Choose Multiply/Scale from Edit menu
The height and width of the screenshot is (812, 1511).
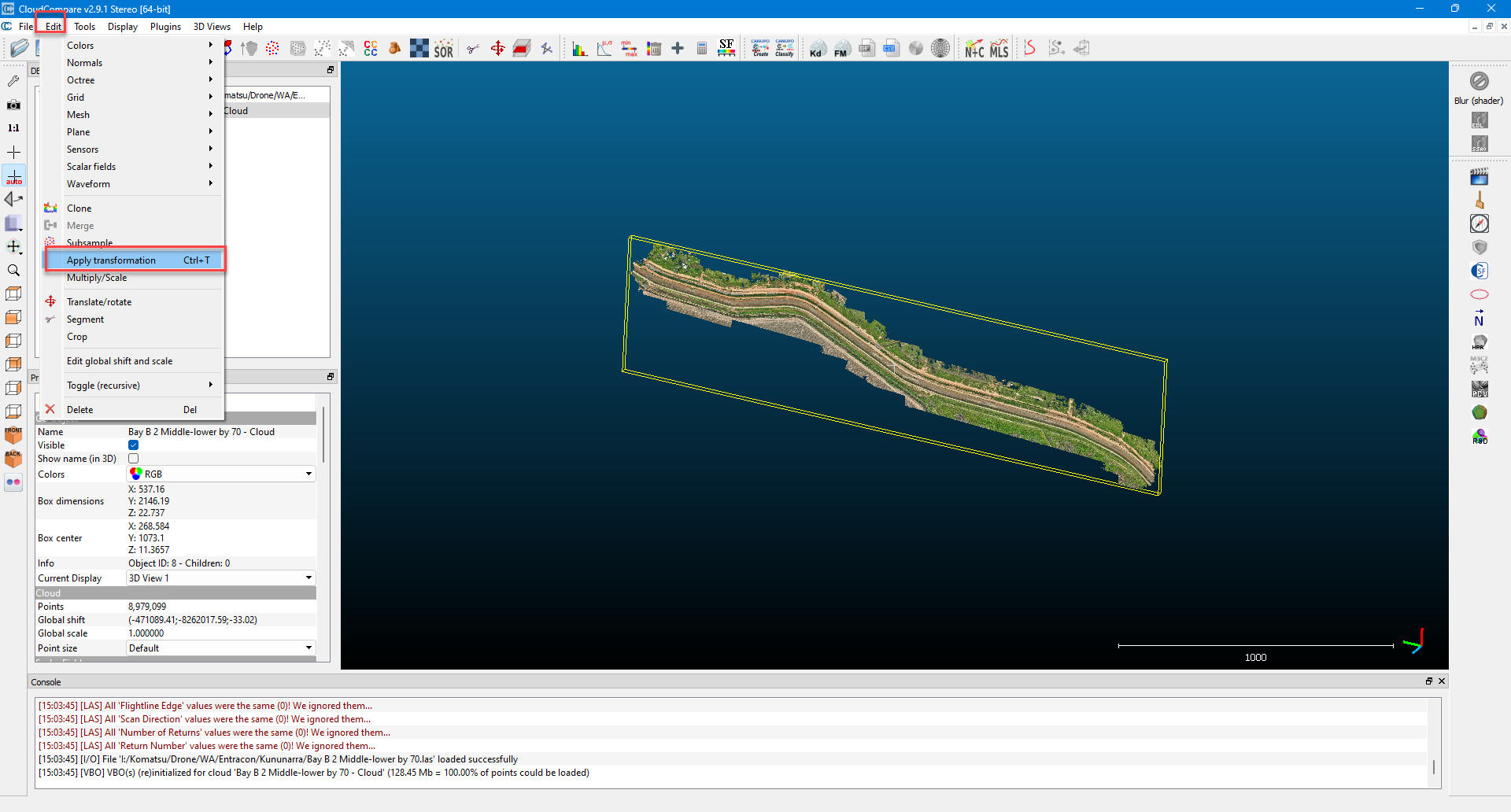pos(134,278)
